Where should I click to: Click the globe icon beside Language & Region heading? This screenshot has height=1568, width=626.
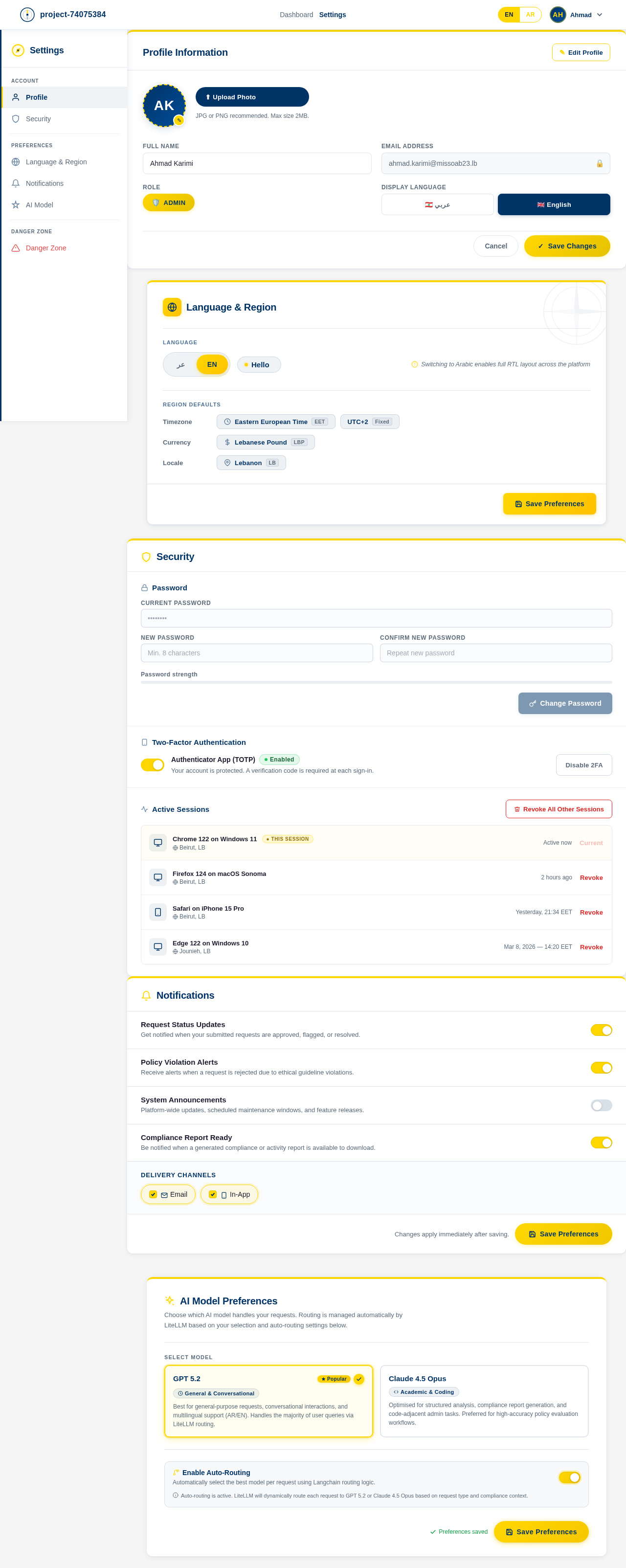[x=172, y=308]
